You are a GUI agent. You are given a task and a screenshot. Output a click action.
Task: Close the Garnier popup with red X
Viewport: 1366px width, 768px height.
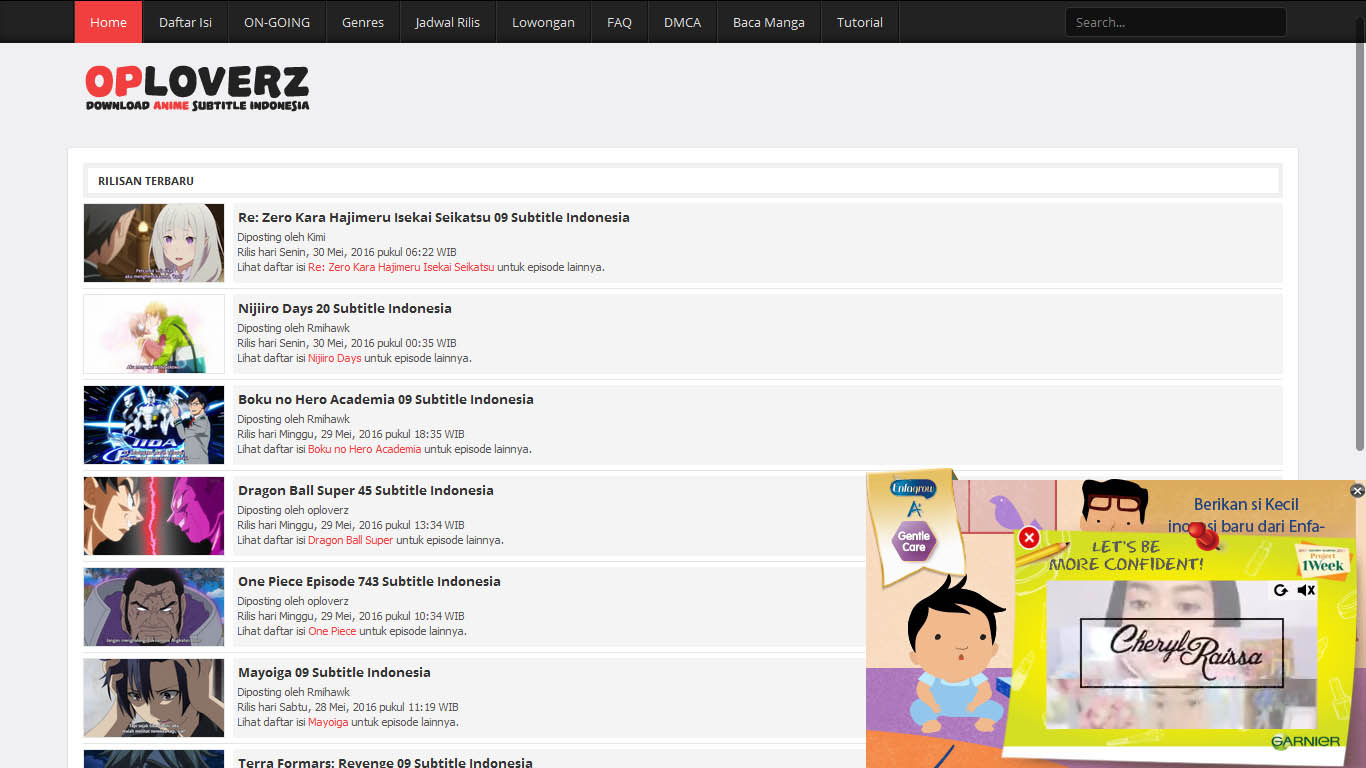click(1029, 538)
